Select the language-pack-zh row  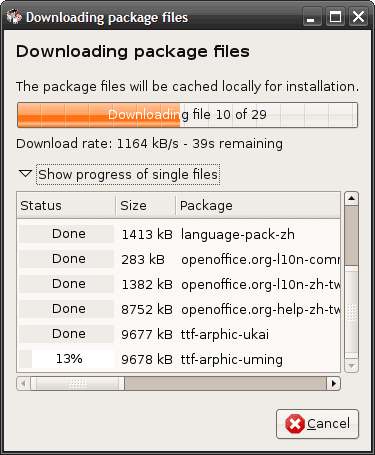coord(179,234)
